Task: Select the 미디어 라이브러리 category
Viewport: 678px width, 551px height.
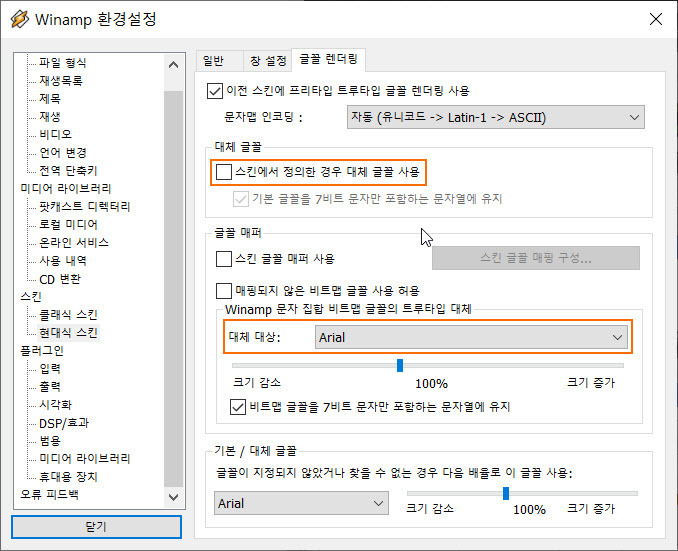Action: pyautogui.click(x=66, y=189)
